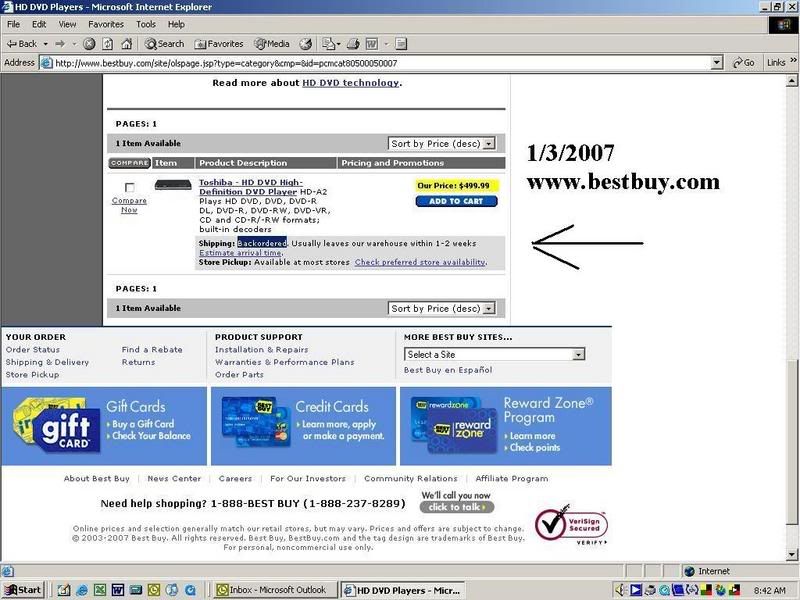
Task: Open the View menu
Action: (67, 24)
